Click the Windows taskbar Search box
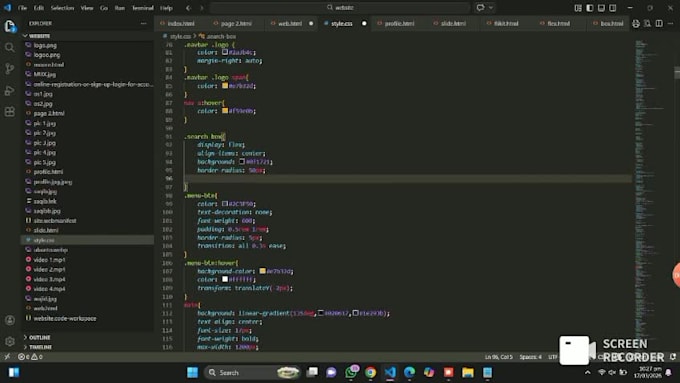680x383 pixels. [x=252, y=372]
